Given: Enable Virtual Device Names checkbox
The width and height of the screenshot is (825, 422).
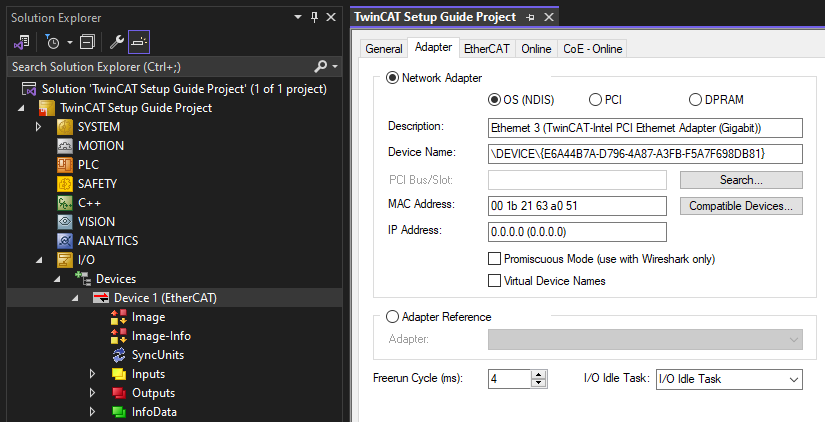Looking at the screenshot, I should 495,280.
